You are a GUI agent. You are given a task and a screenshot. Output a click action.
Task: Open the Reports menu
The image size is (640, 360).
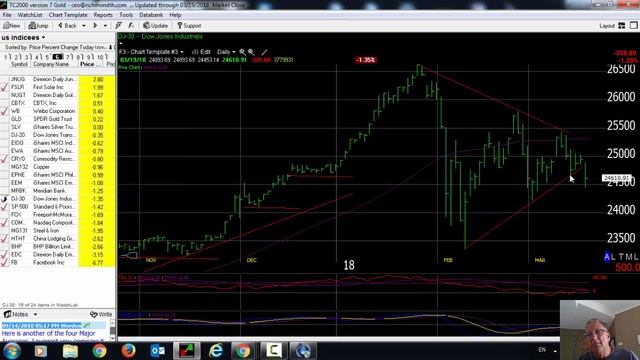point(103,15)
